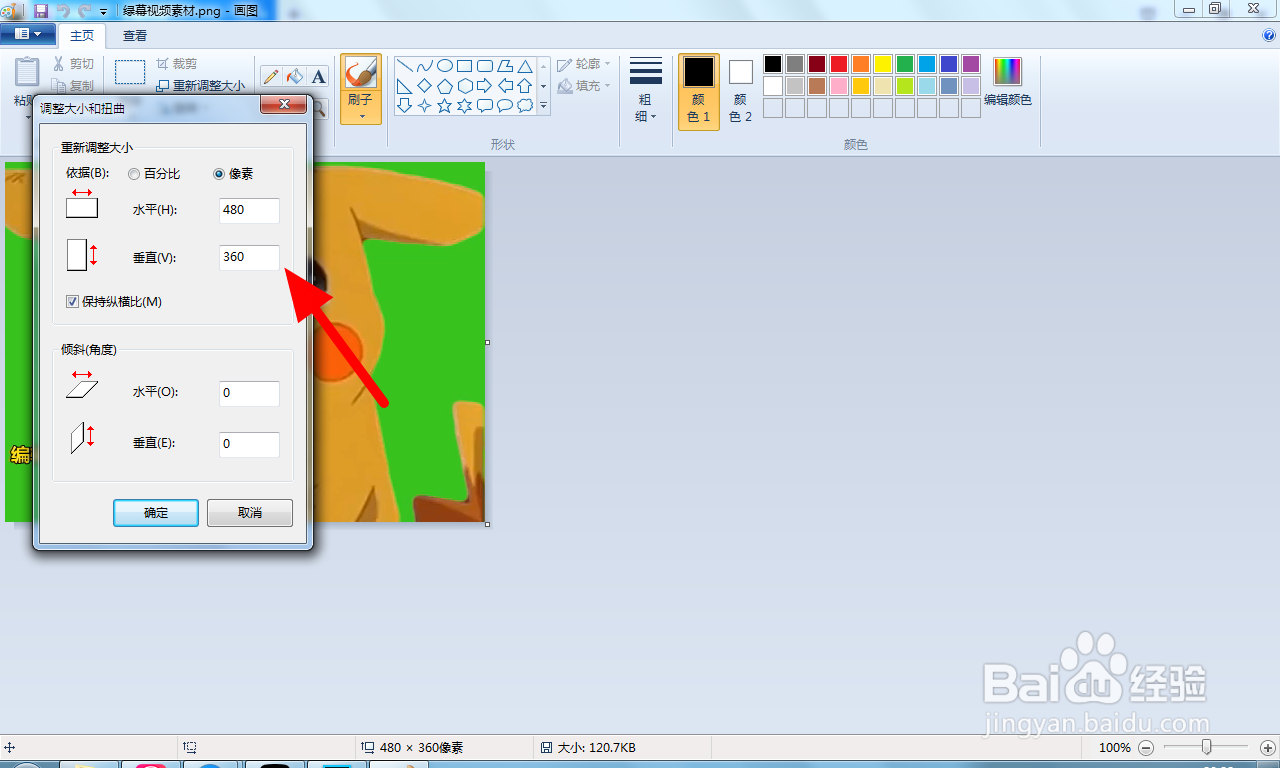
Task: Choose the pink color swatch
Action: point(839,86)
